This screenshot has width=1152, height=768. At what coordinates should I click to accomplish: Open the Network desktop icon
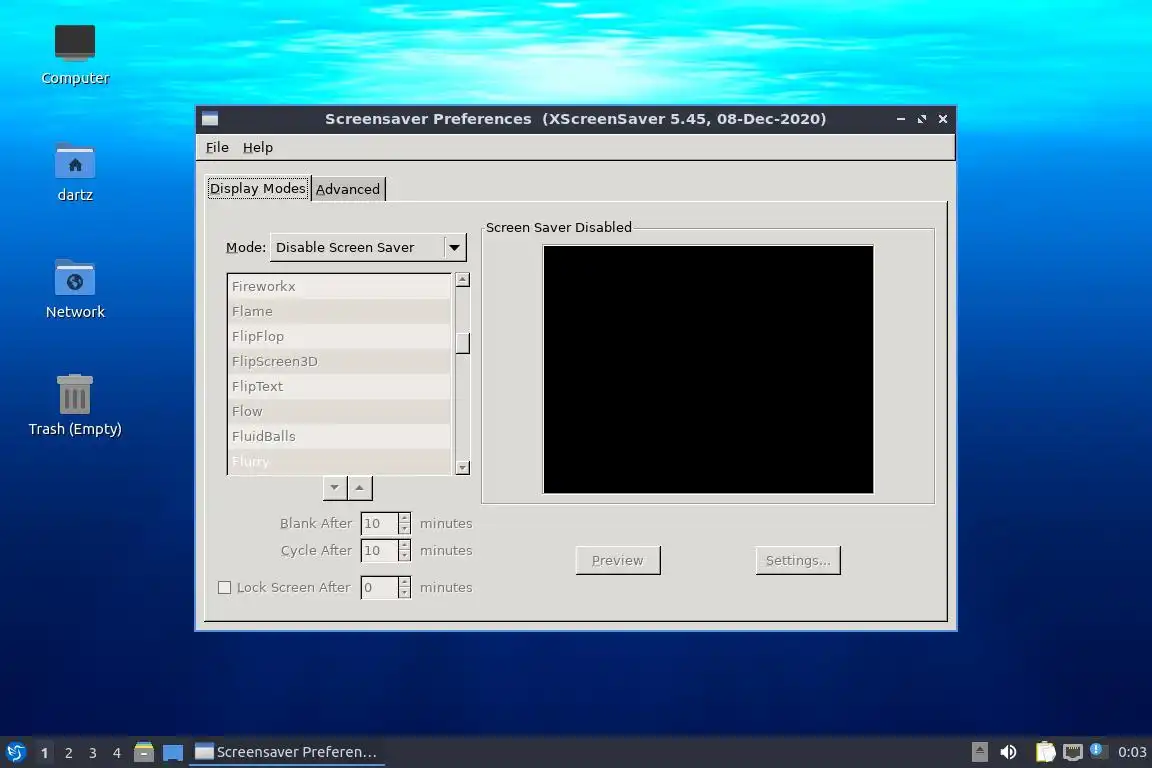tap(75, 290)
